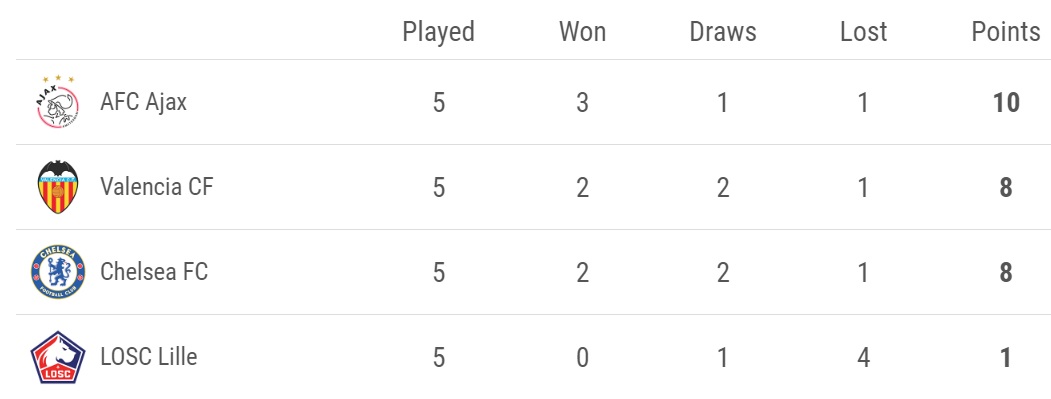Select LOSC Lille's 1 point value
This screenshot has width=1051, height=399.
coord(1006,358)
